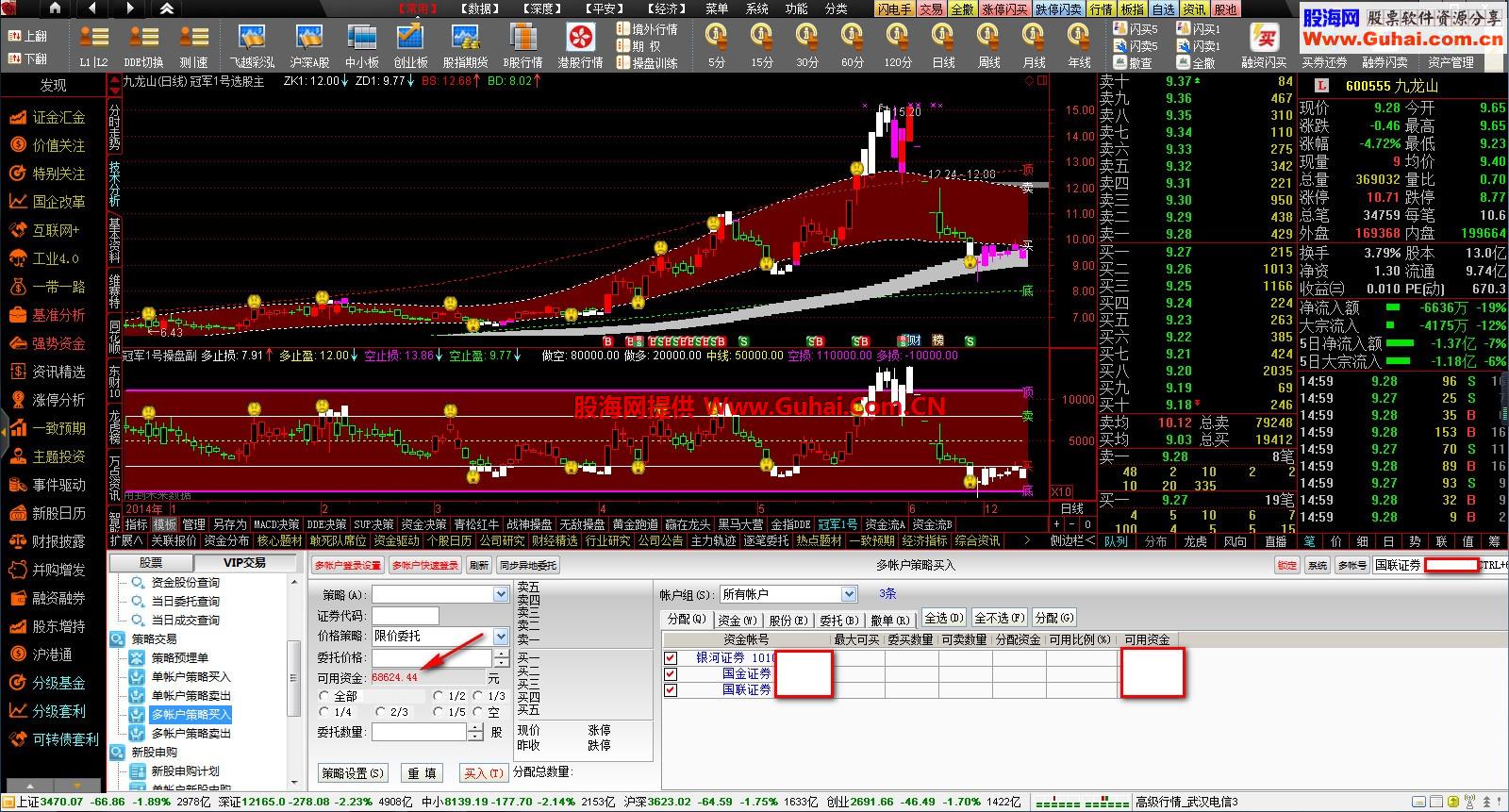Click 闪买5 quick-buy toolbar item

point(1136,28)
